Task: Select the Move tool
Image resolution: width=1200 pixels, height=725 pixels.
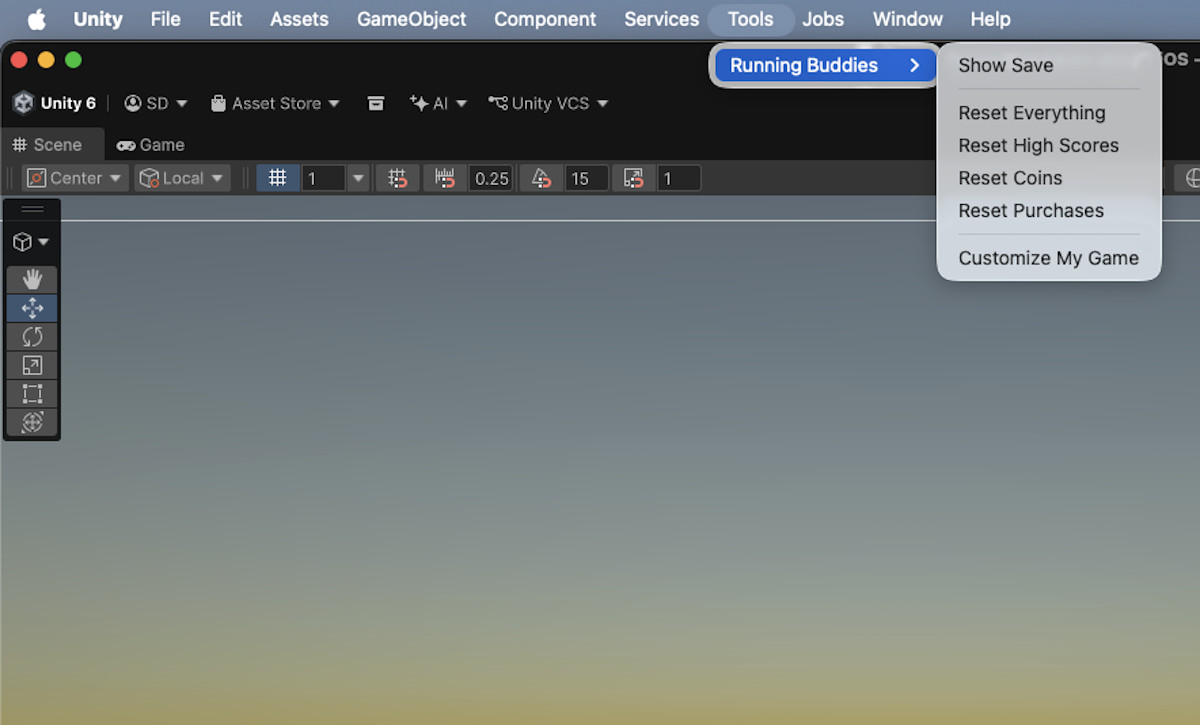Action: (32, 308)
